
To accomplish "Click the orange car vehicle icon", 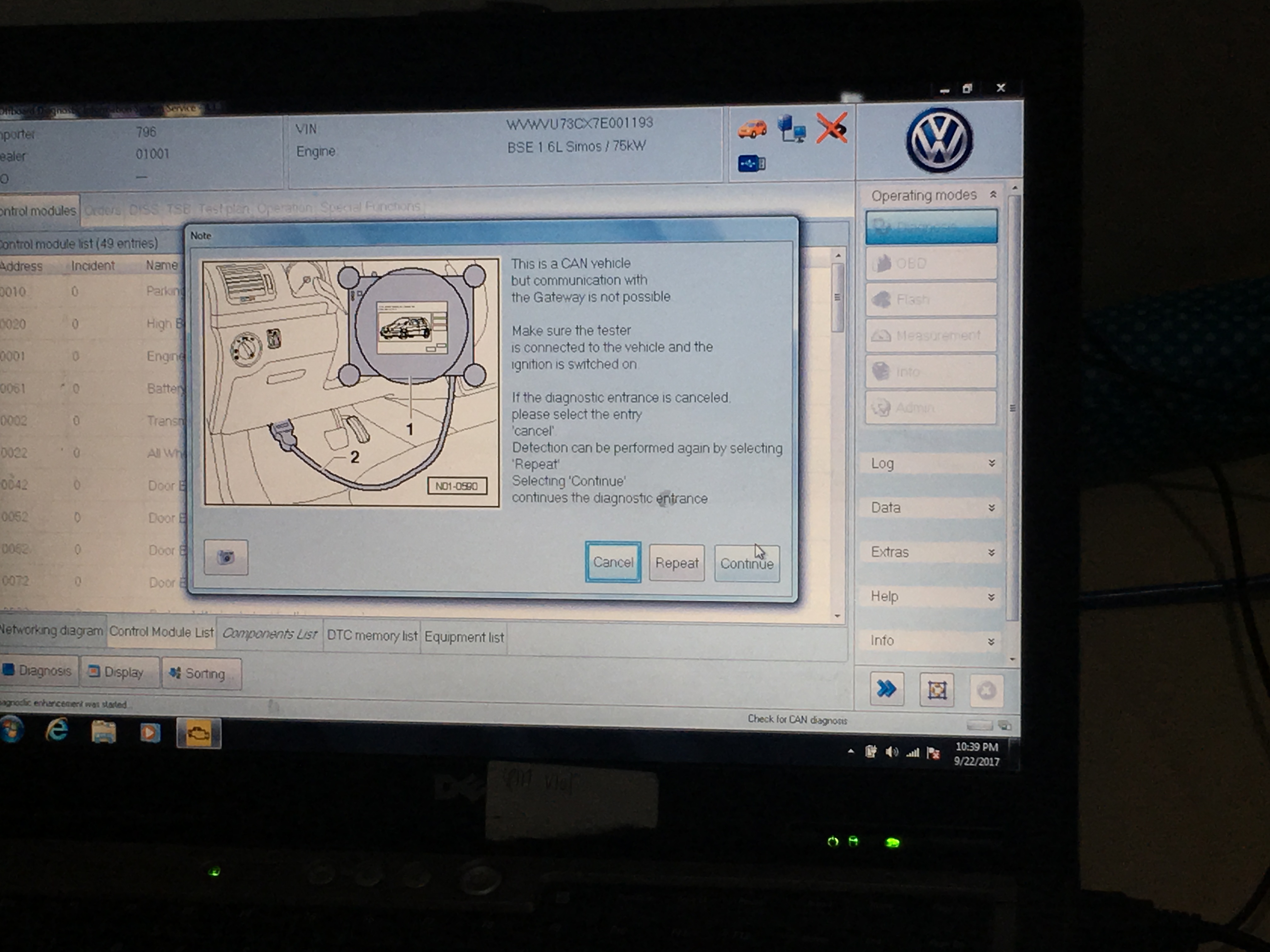I will pos(752,129).
